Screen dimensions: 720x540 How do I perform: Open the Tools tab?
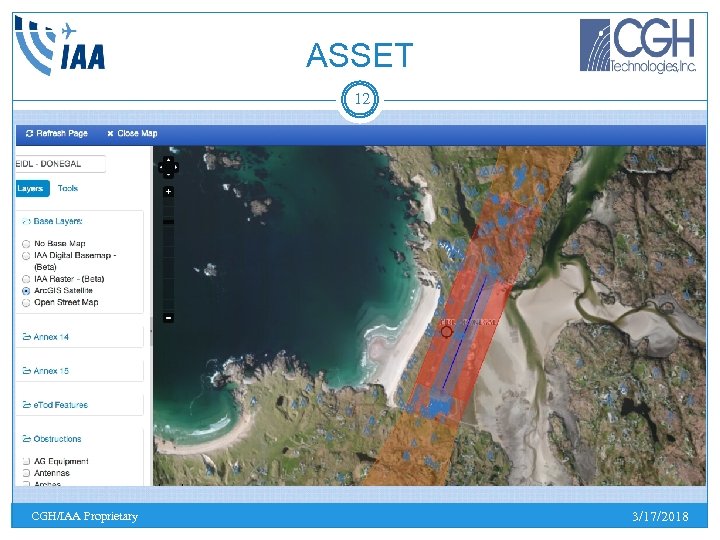(x=68, y=188)
